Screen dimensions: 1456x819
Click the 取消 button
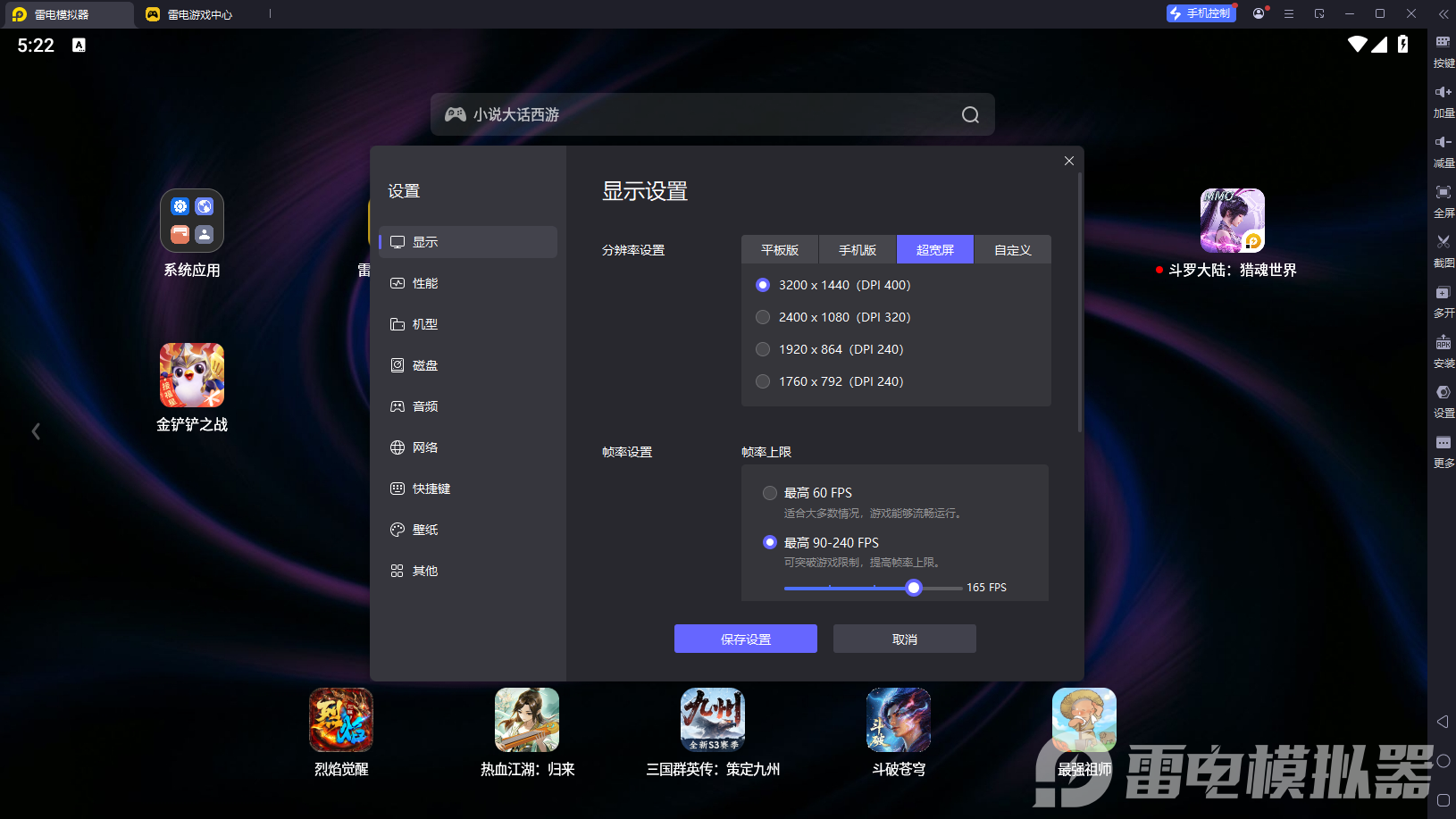(x=904, y=639)
